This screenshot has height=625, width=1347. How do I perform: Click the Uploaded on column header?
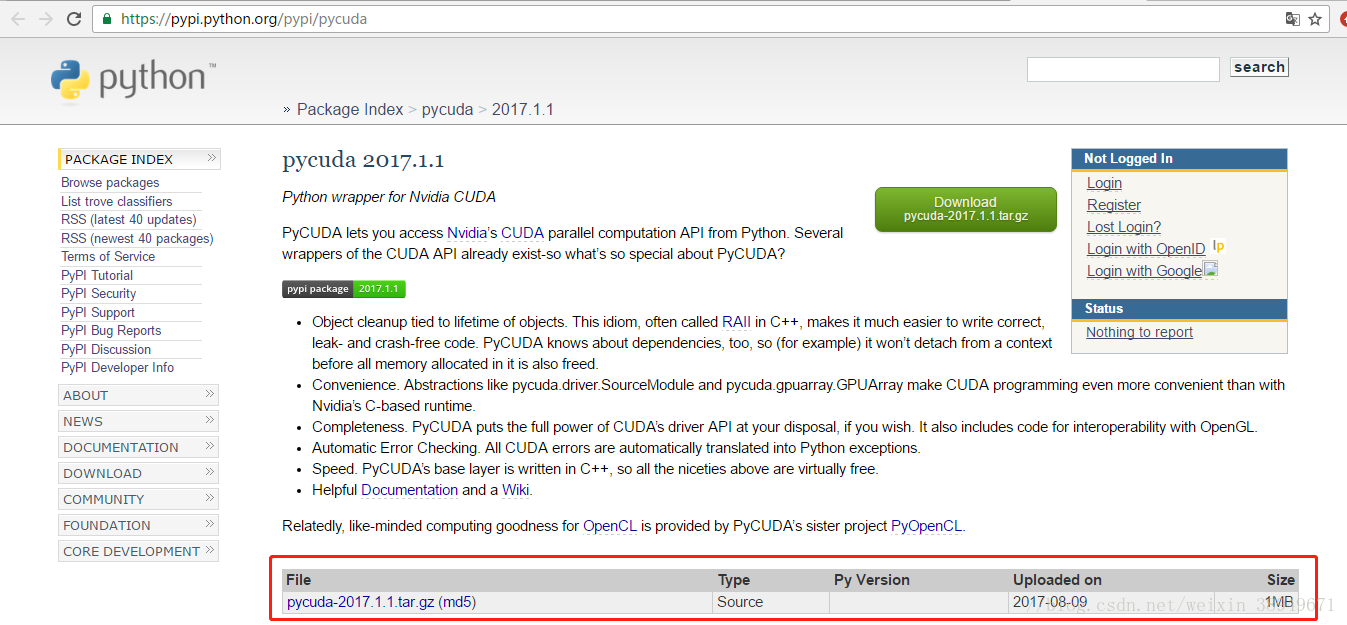click(x=1057, y=580)
